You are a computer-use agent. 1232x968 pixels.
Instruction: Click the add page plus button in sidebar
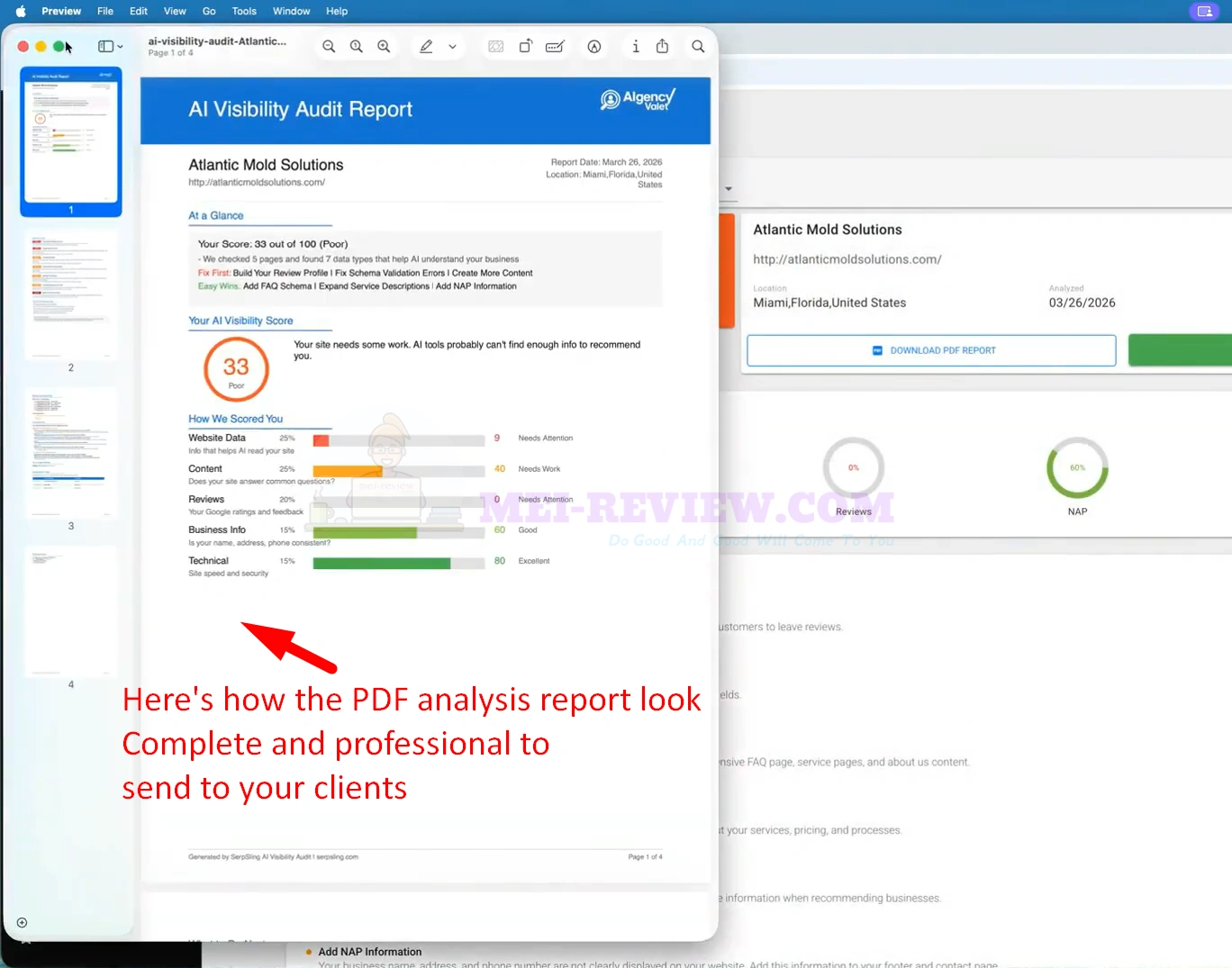(x=22, y=922)
